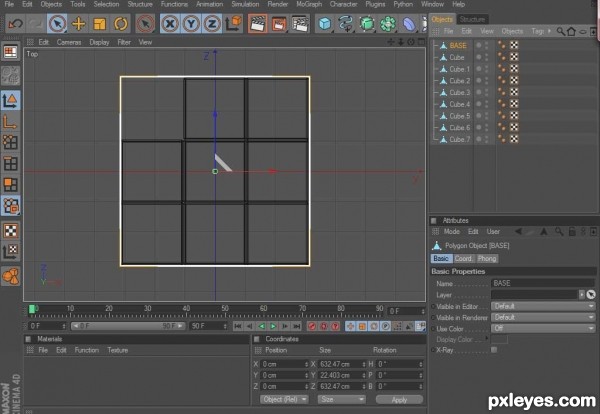Image resolution: width=600 pixels, height=414 pixels.
Task: Open Size mode dropdown
Action: 341,399
